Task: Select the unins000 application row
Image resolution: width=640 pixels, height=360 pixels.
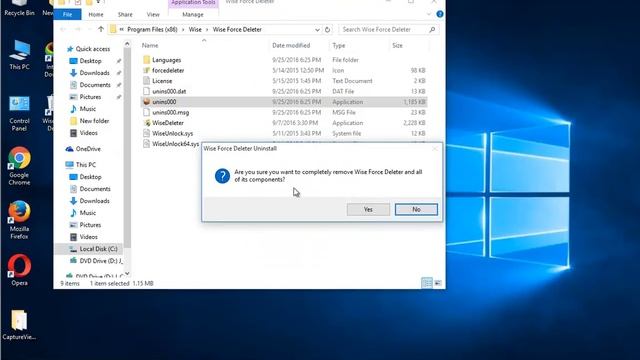Action: 284,102
